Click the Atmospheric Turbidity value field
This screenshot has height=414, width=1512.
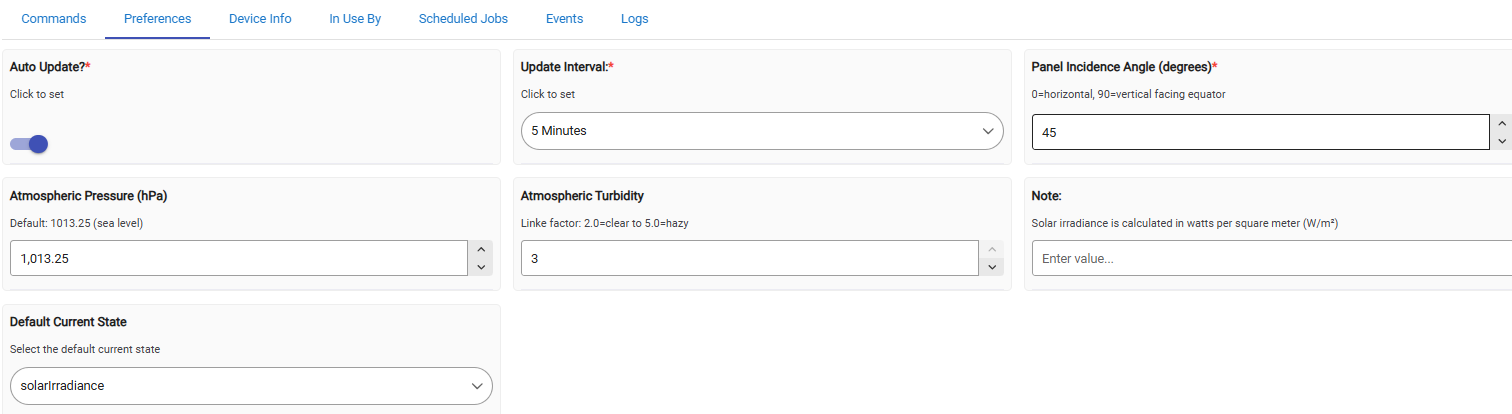tap(749, 258)
